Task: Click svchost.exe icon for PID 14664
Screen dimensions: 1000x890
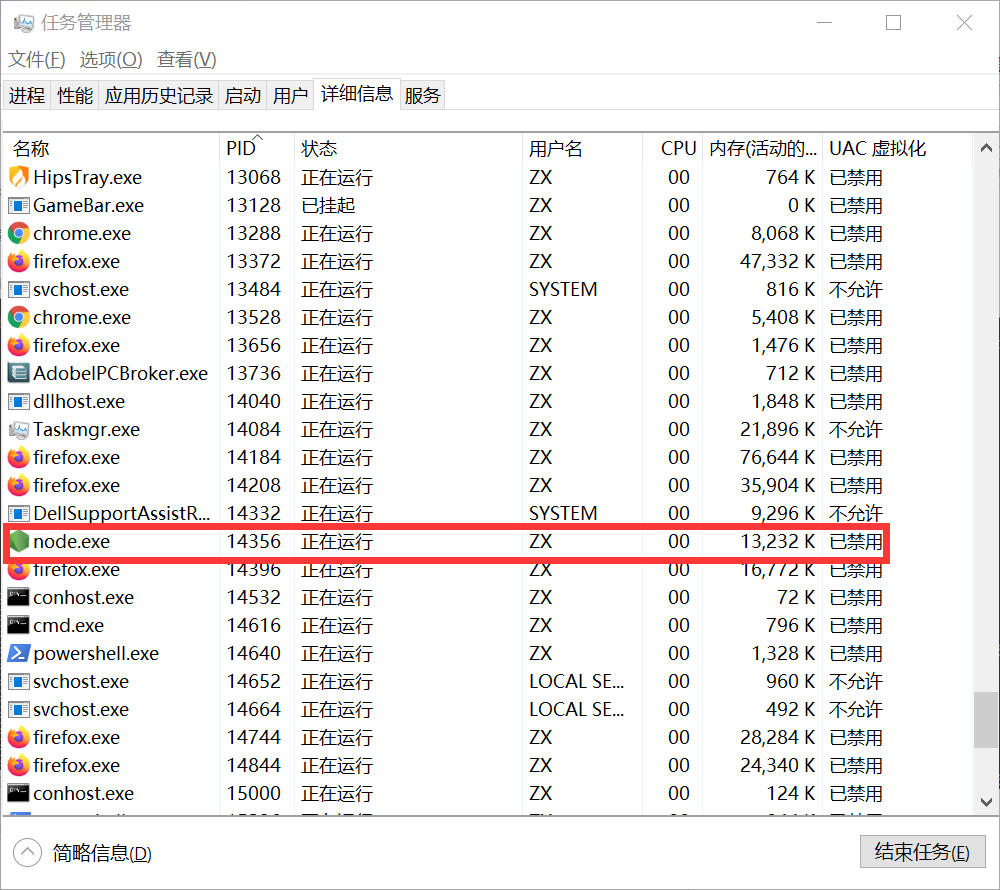Action: point(18,710)
